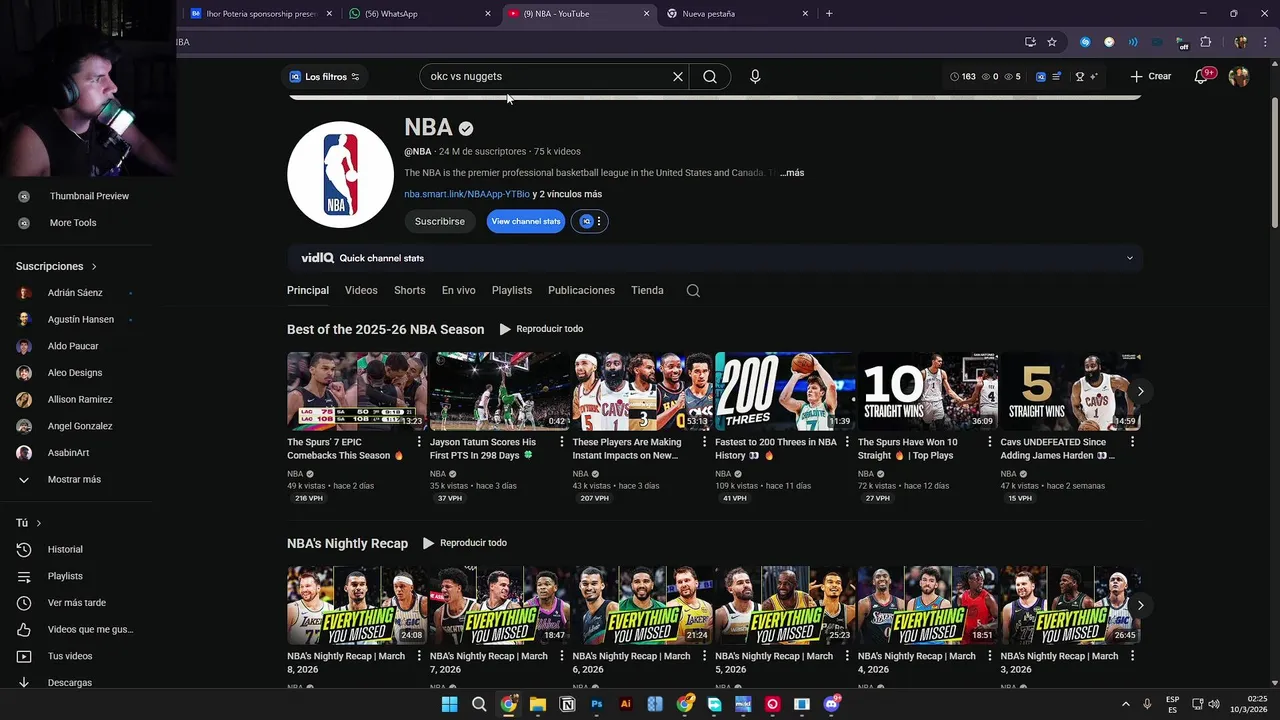Open File Explorer from the taskbar
The height and width of the screenshot is (720, 1280).
click(x=538, y=704)
